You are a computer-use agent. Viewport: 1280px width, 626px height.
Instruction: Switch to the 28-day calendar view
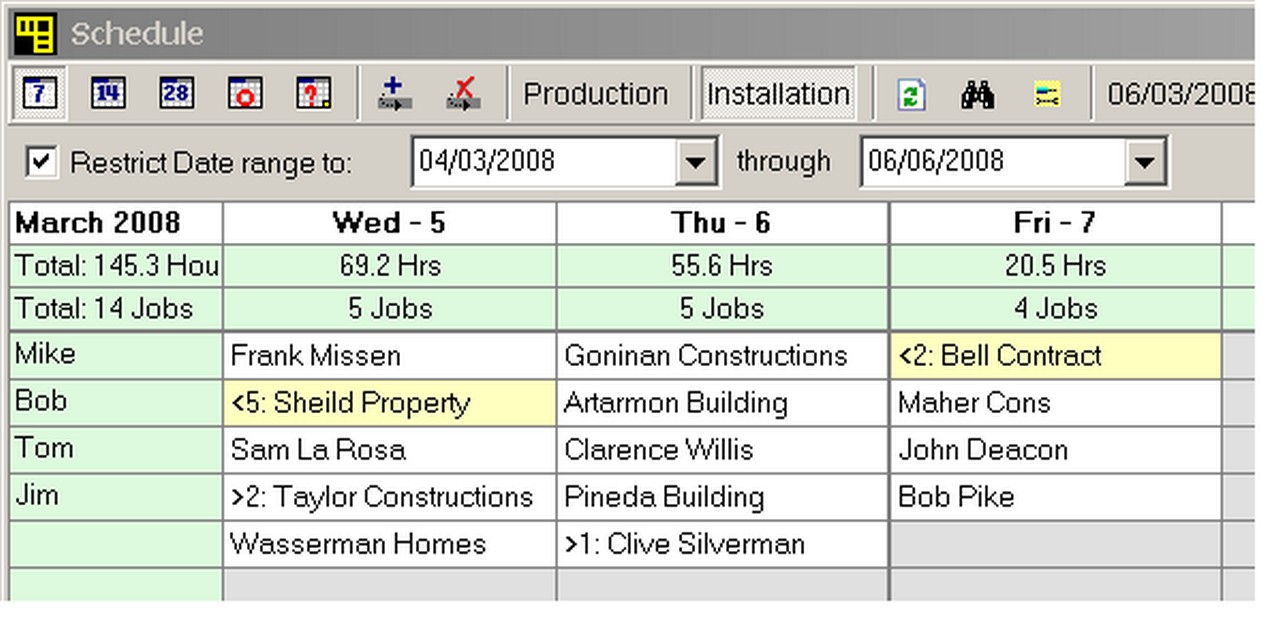(176, 94)
